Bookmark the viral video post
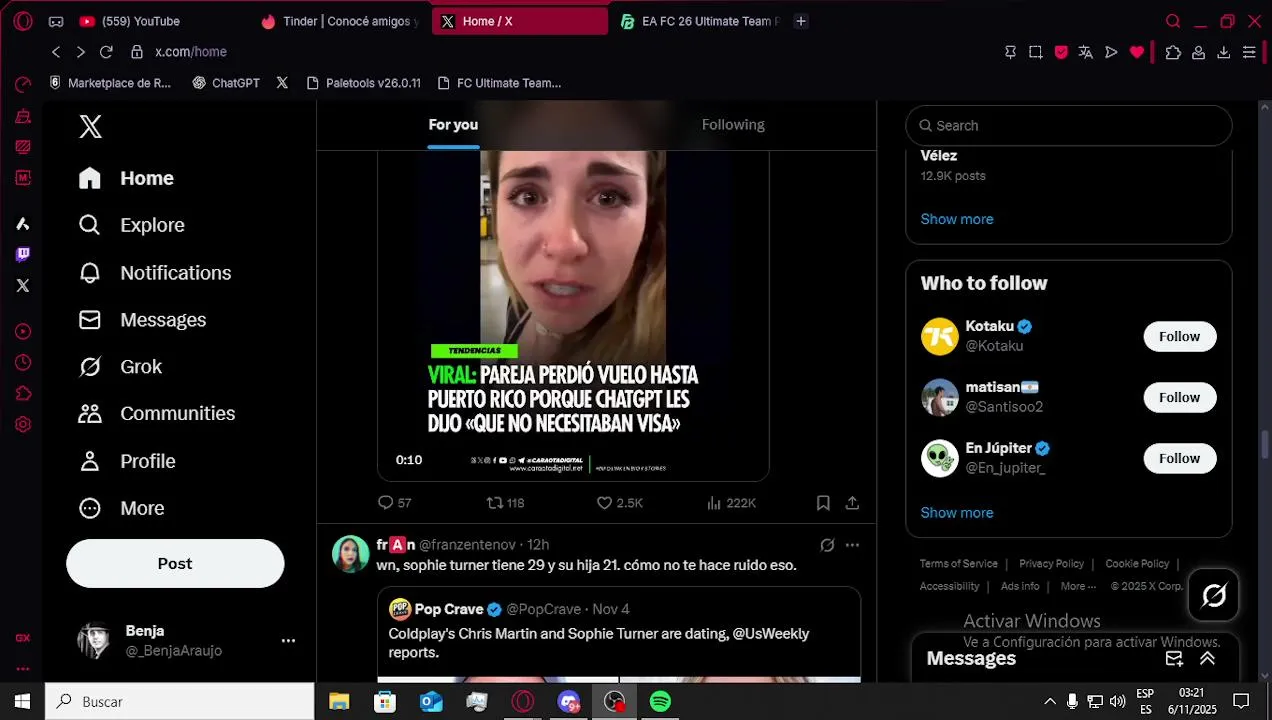The height and width of the screenshot is (720, 1272). pos(823,503)
